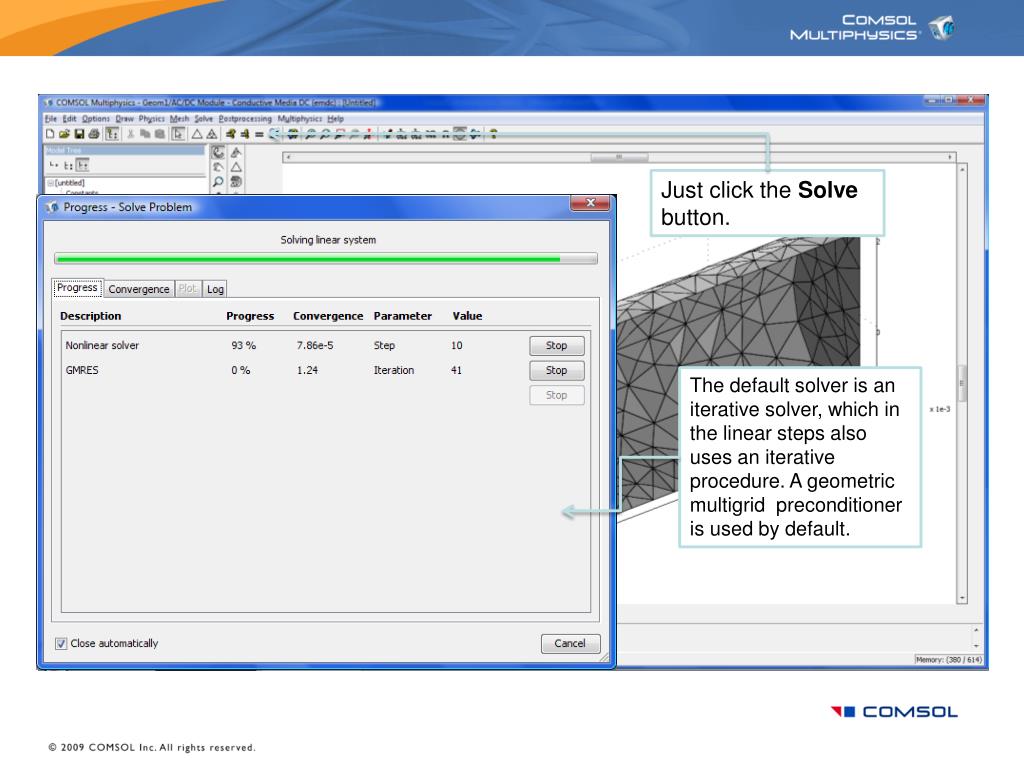The width and height of the screenshot is (1024, 768).
Task: Stop the GMRES solver with its Stop button
Action: point(556,370)
